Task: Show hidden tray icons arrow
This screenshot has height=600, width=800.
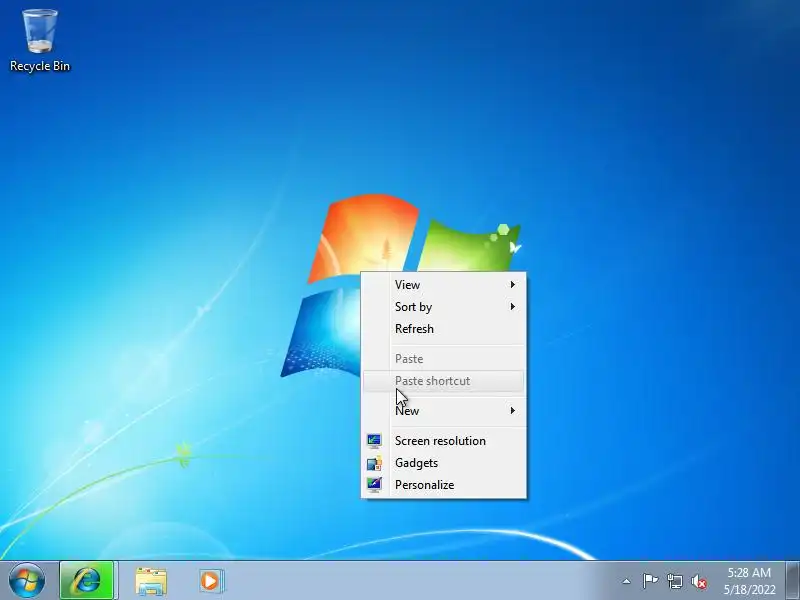Action: [627, 581]
